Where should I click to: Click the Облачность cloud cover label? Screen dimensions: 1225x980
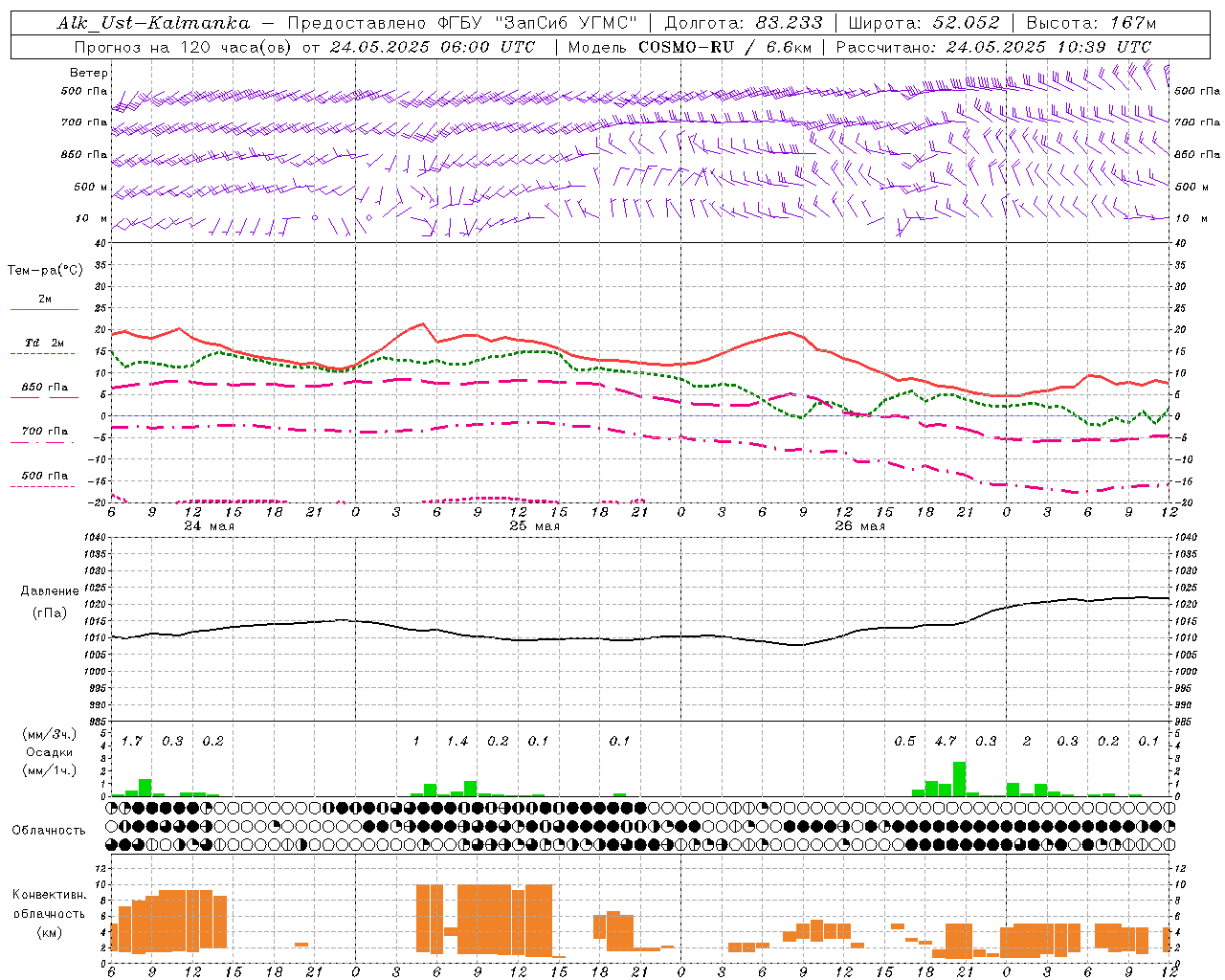pos(49,831)
